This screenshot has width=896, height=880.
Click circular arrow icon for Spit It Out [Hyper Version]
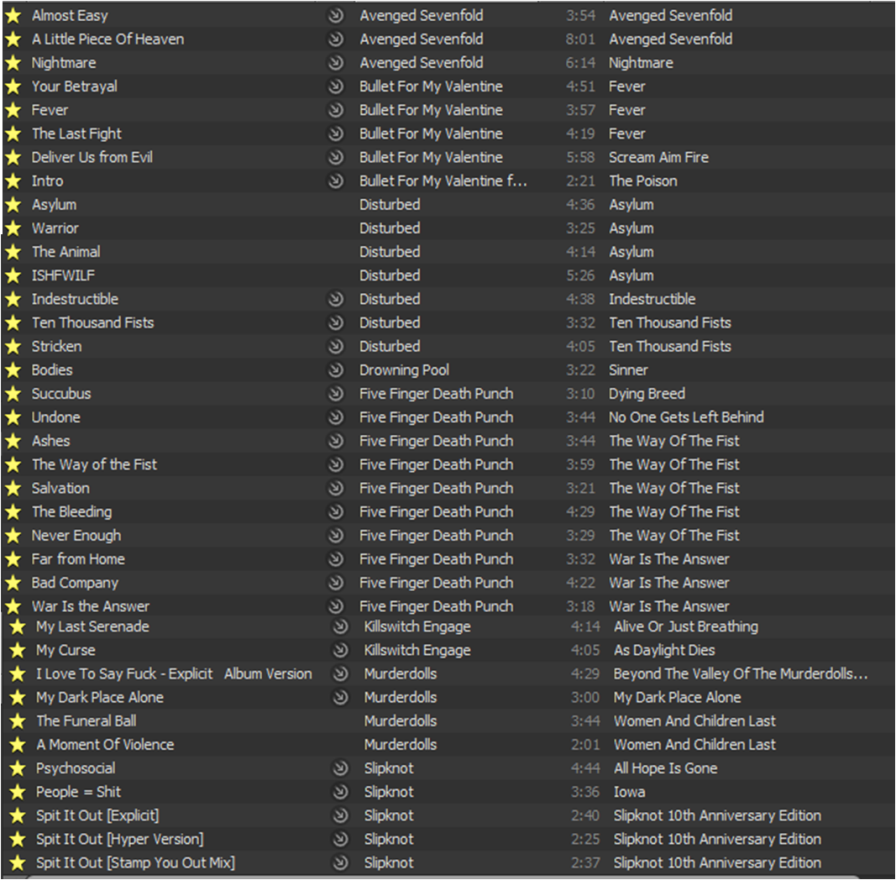point(340,839)
